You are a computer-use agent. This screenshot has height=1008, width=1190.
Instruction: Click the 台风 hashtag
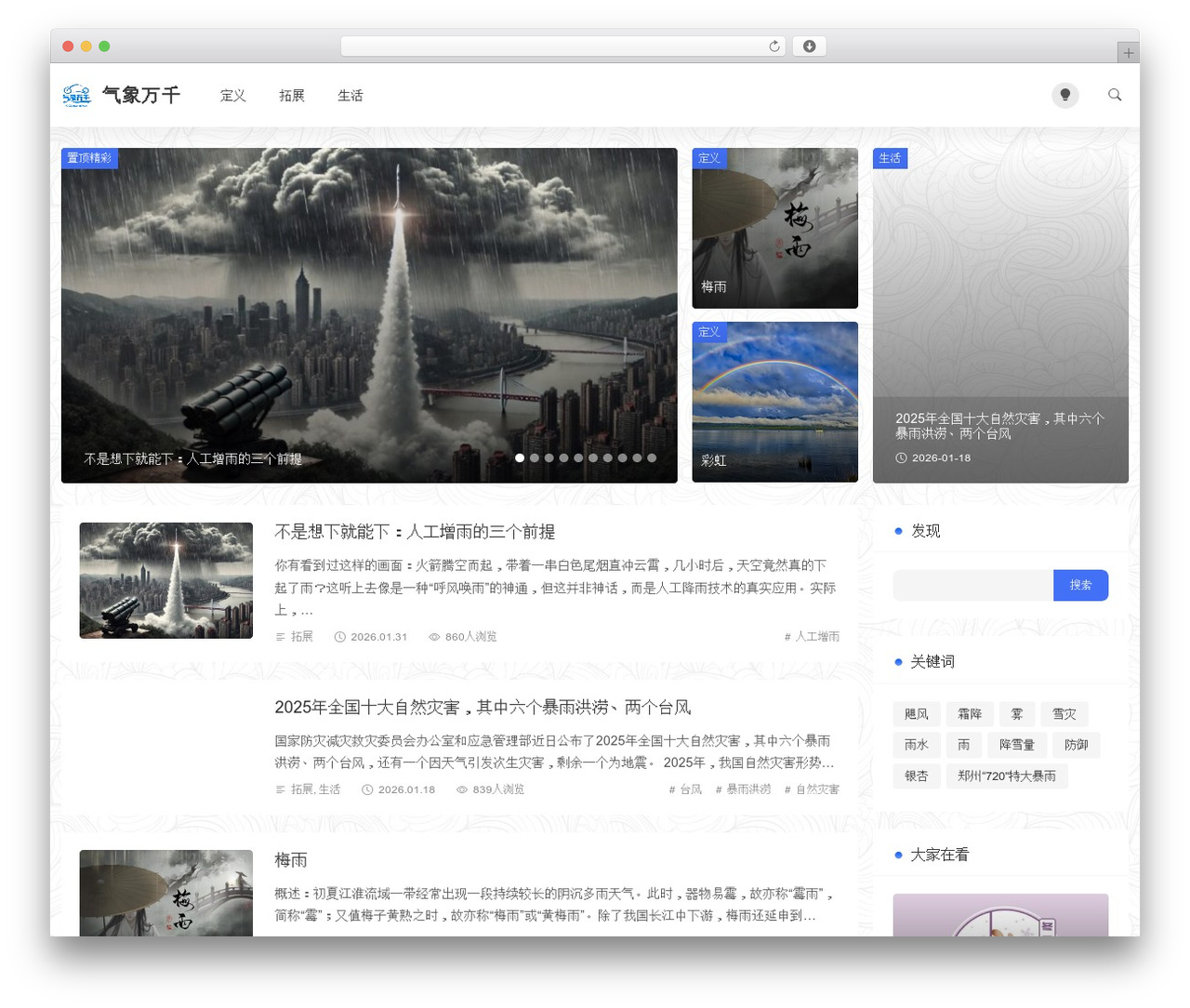(685, 789)
